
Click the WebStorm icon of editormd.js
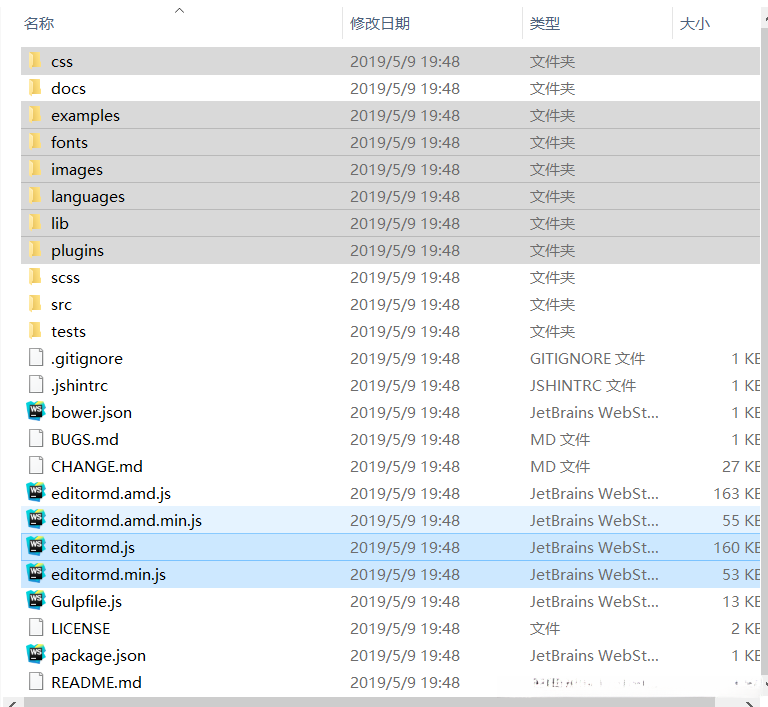click(36, 546)
